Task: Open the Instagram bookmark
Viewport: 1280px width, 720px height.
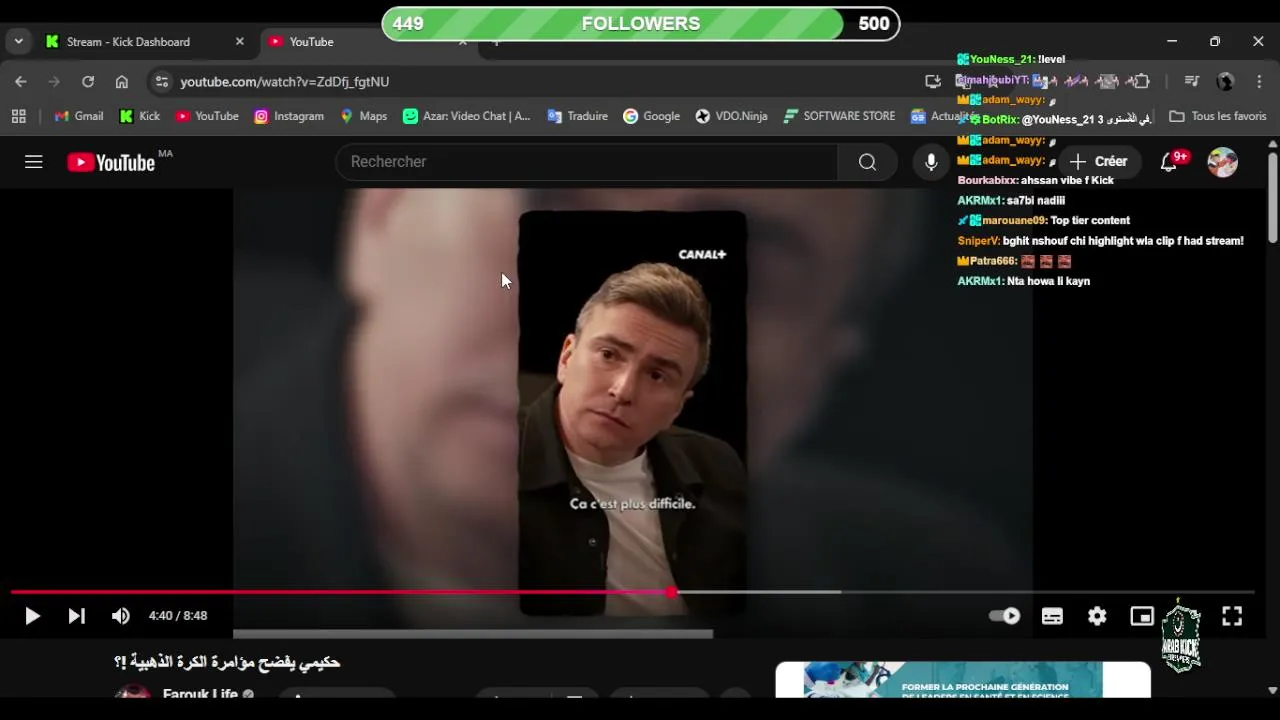Action: [x=289, y=116]
